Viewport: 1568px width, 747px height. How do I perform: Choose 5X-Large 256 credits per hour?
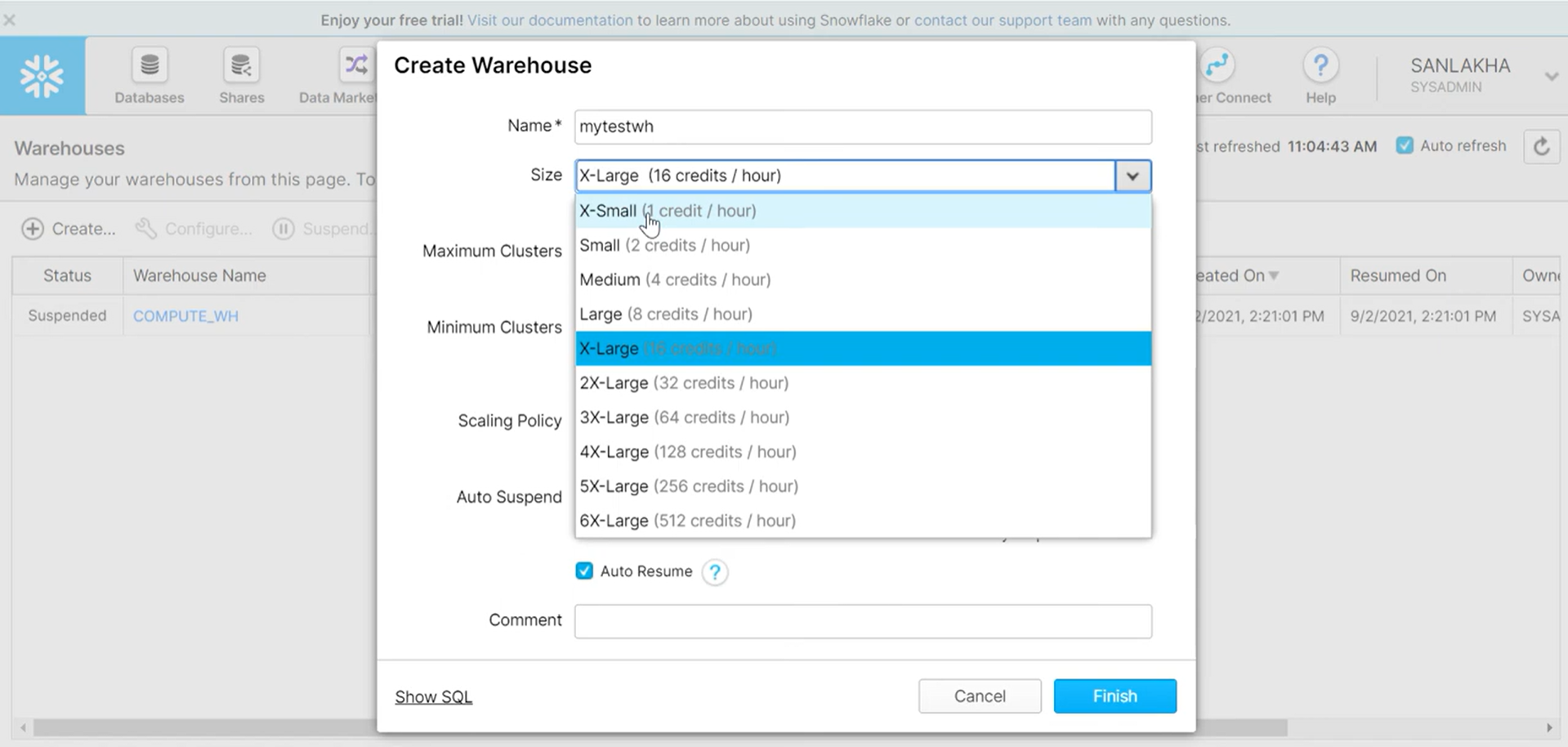864,485
